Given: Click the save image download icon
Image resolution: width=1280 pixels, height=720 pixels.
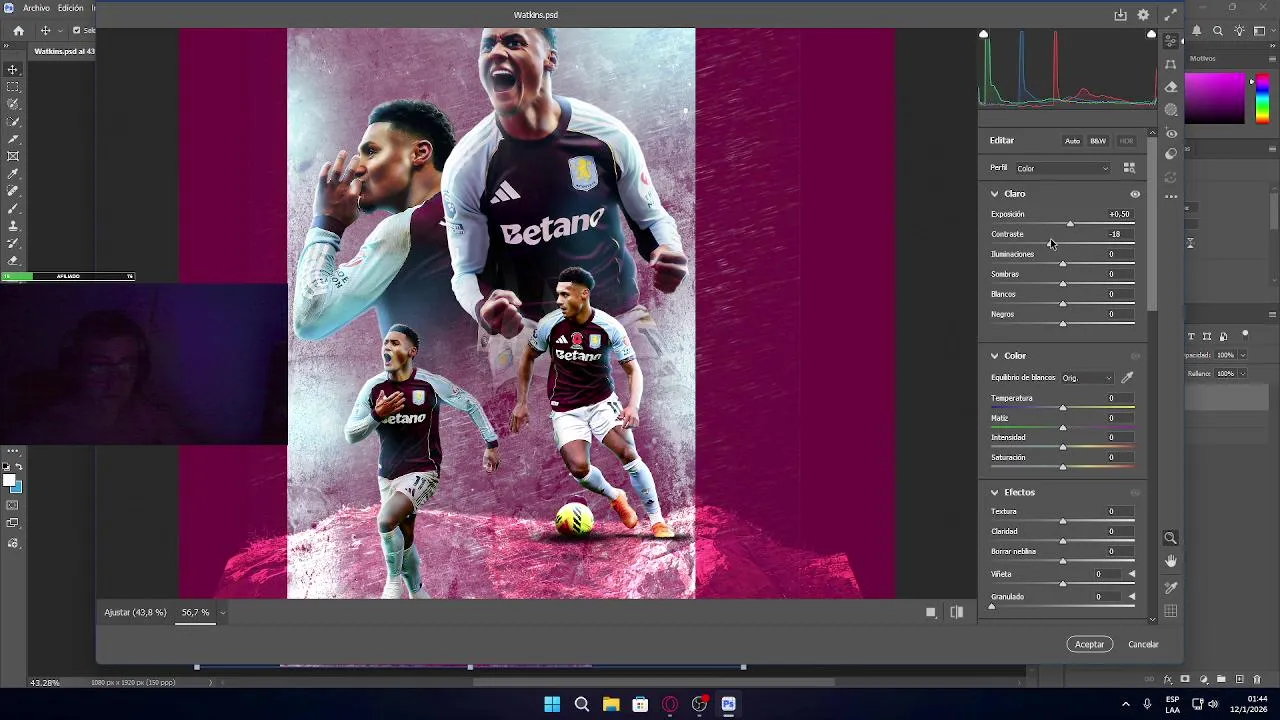Looking at the screenshot, I should (1121, 15).
